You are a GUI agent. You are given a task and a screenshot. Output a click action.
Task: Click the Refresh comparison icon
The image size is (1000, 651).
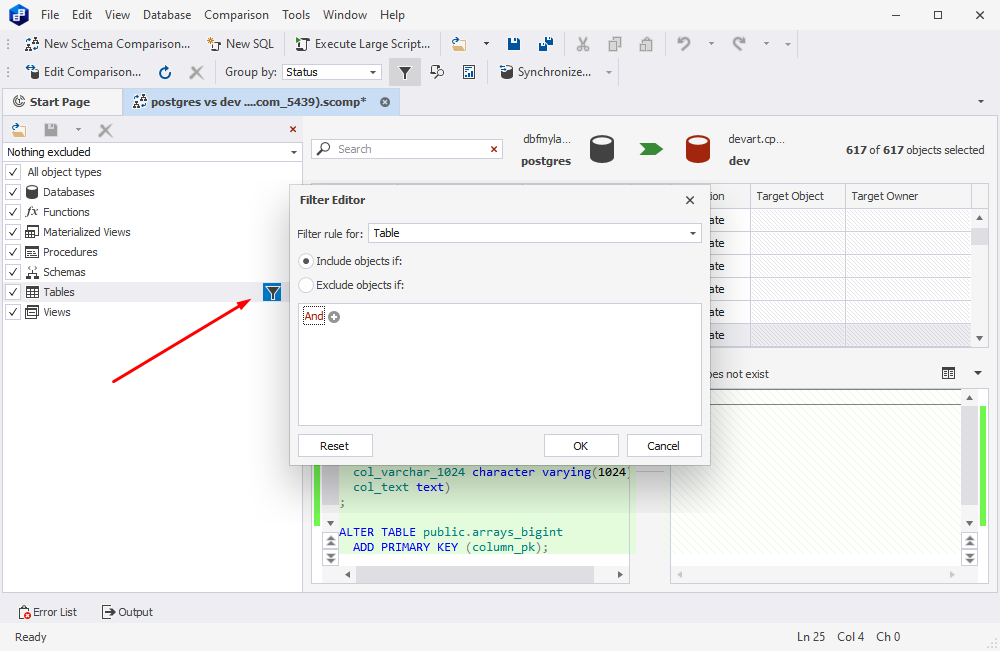click(x=165, y=72)
